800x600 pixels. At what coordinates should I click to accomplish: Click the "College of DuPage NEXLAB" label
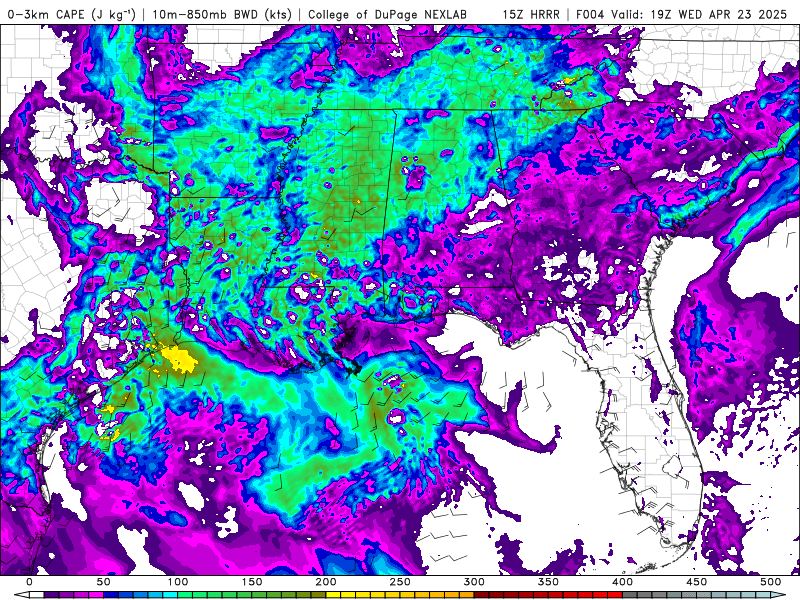click(x=387, y=14)
